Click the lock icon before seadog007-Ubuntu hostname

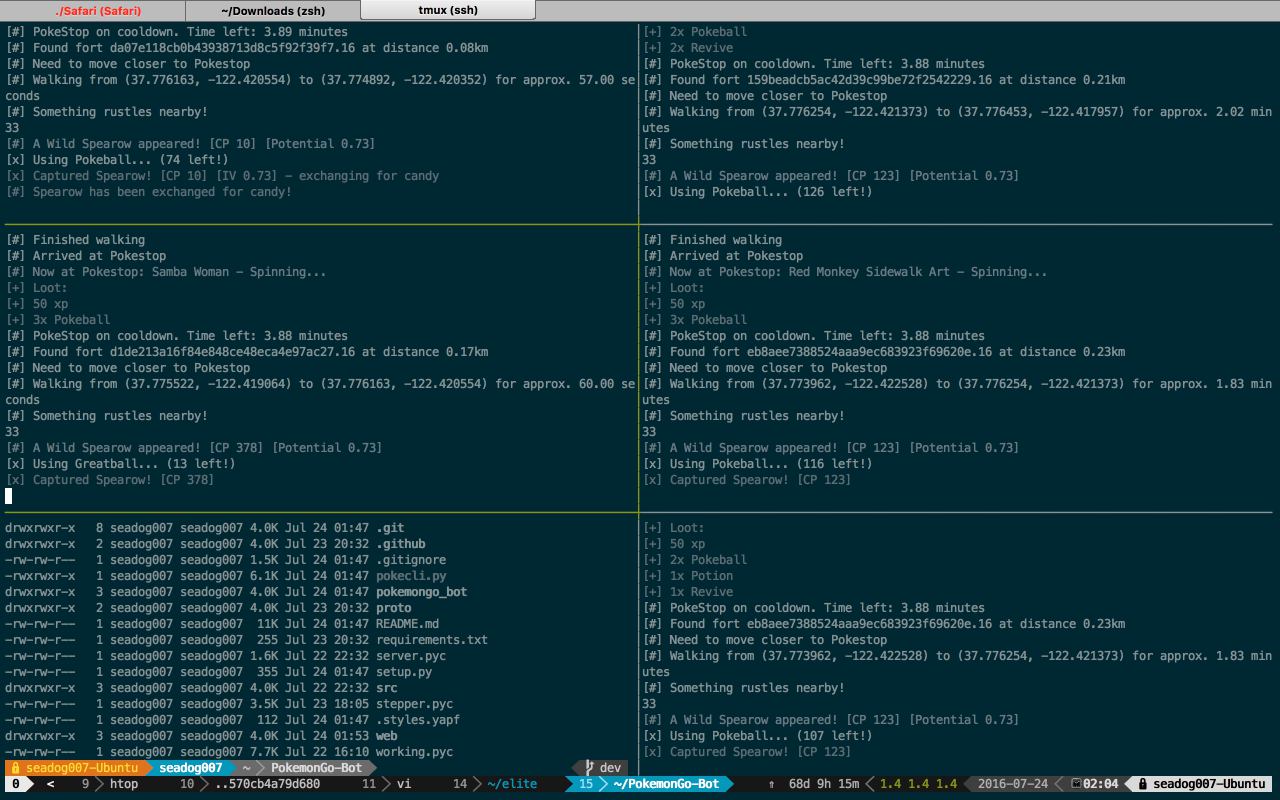pyautogui.click(x=15, y=768)
